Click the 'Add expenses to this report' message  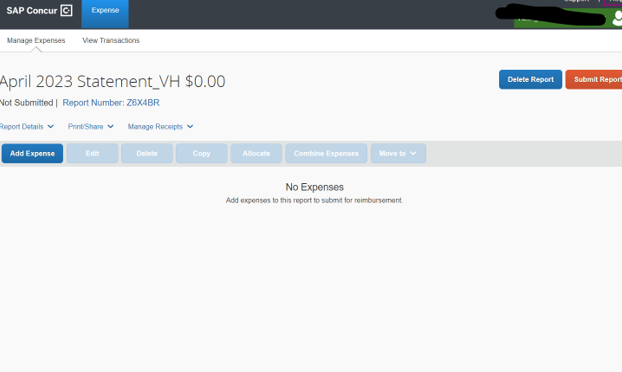[314, 200]
